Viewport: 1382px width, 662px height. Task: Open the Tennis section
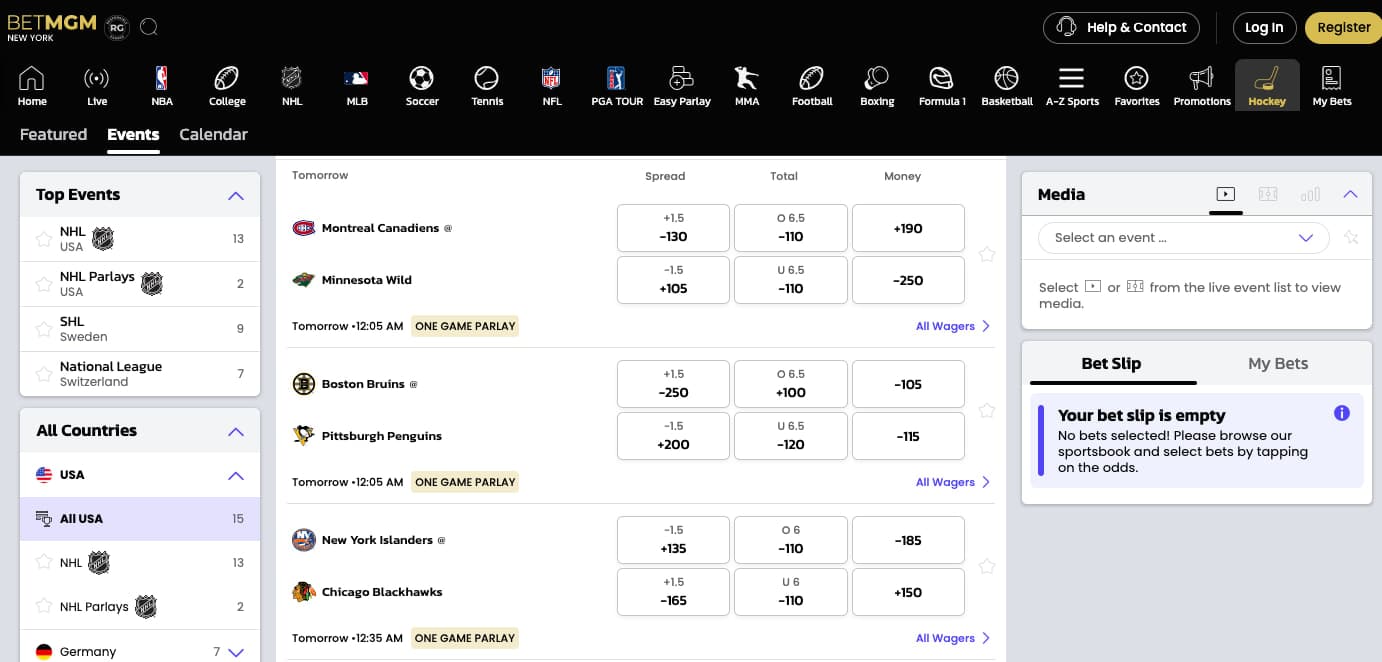point(487,85)
